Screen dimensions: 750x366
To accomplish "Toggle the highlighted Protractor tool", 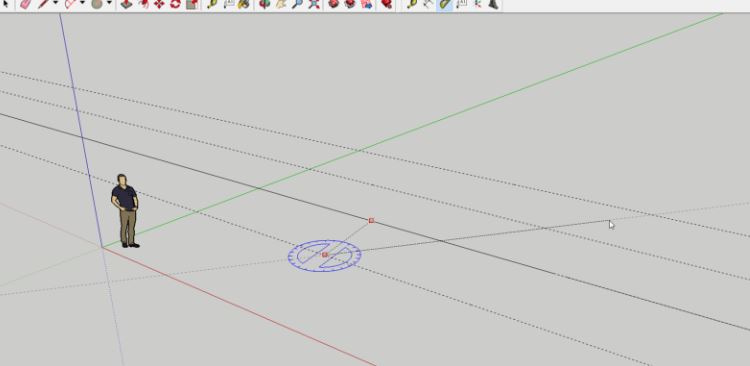I will 445,5.
